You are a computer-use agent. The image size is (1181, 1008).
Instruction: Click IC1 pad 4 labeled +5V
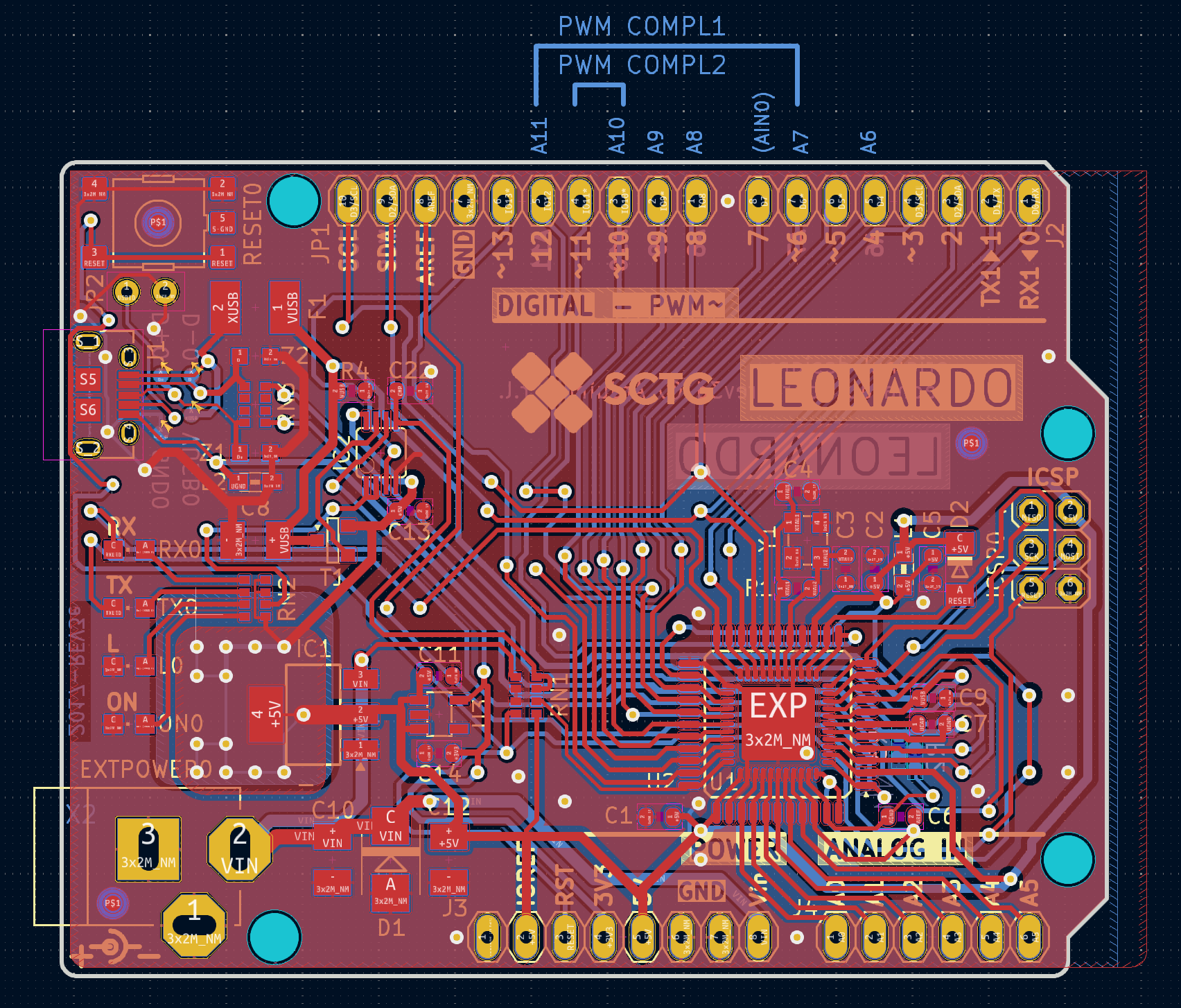pos(266,715)
